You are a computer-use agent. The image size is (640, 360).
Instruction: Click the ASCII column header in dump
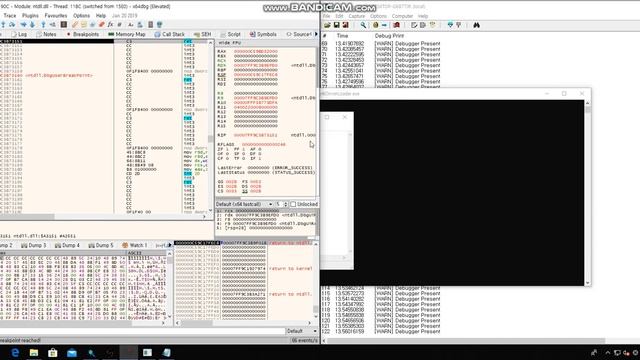coord(135,253)
